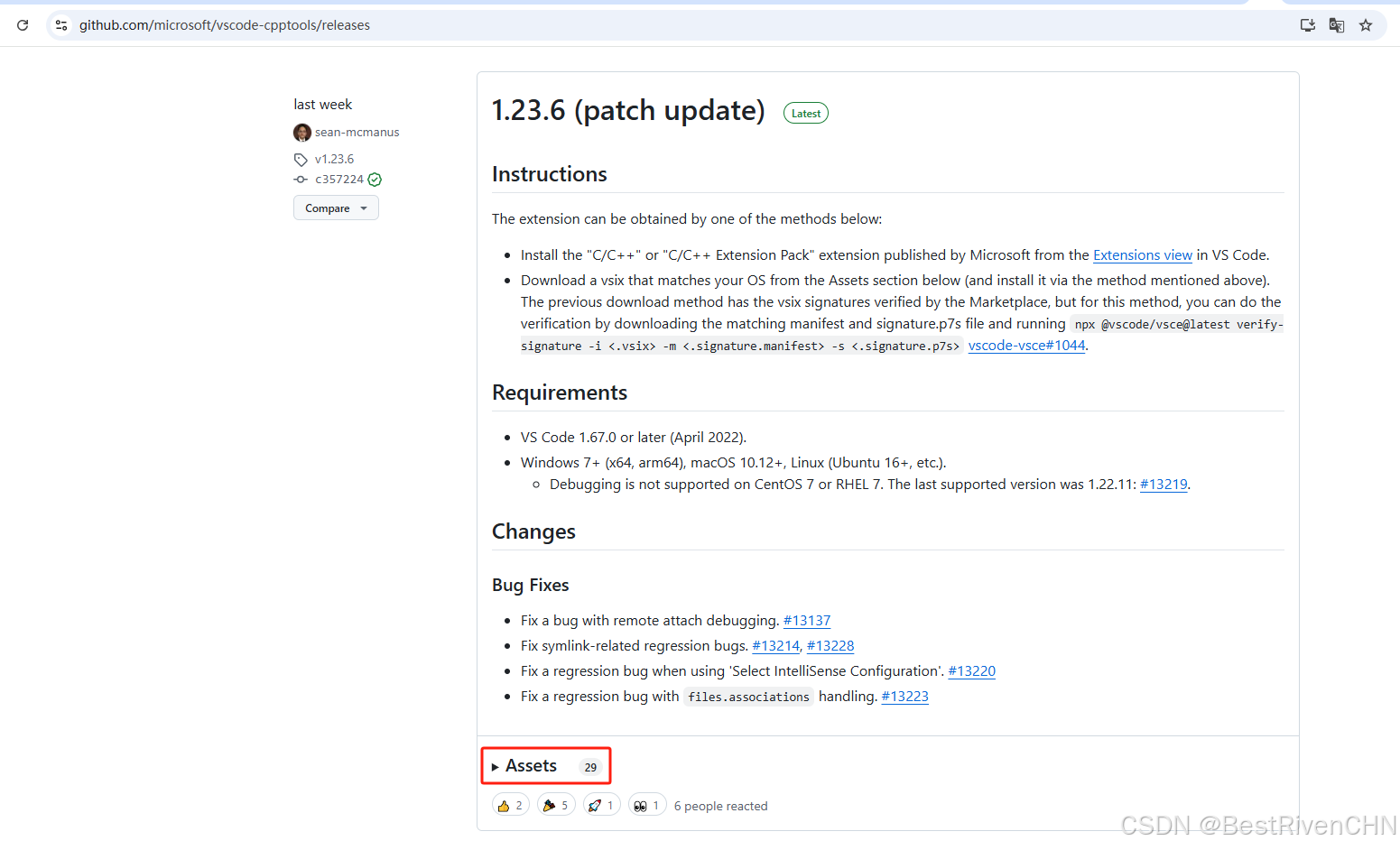React with the eyes emoji
The height and width of the screenshot is (850, 1400).
tap(647, 805)
